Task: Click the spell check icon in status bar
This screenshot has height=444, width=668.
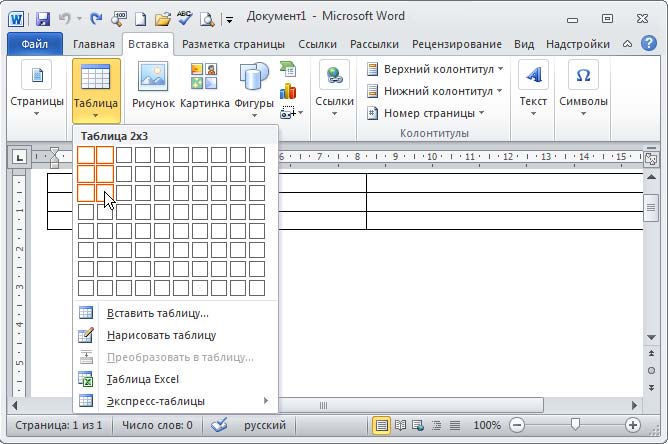Action: point(220,426)
